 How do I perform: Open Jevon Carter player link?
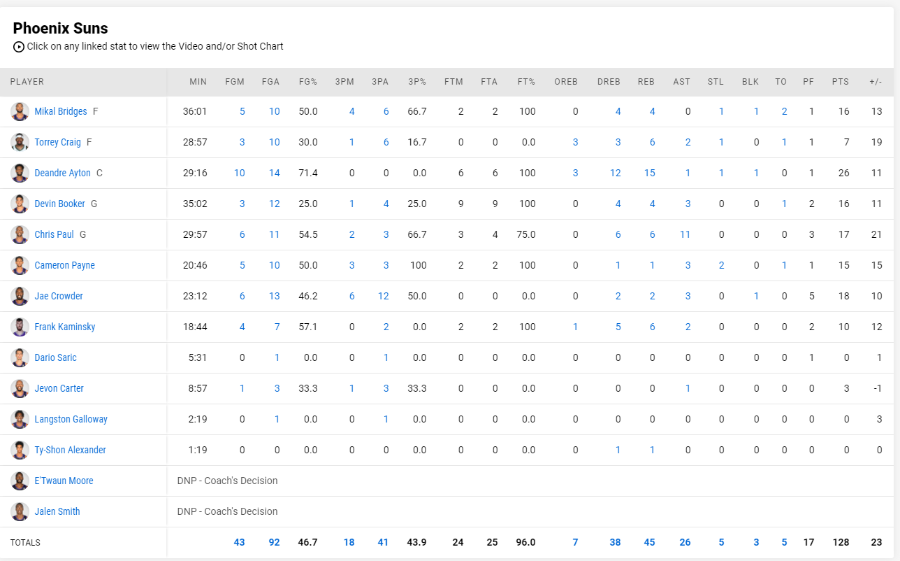pyautogui.click(x=59, y=388)
